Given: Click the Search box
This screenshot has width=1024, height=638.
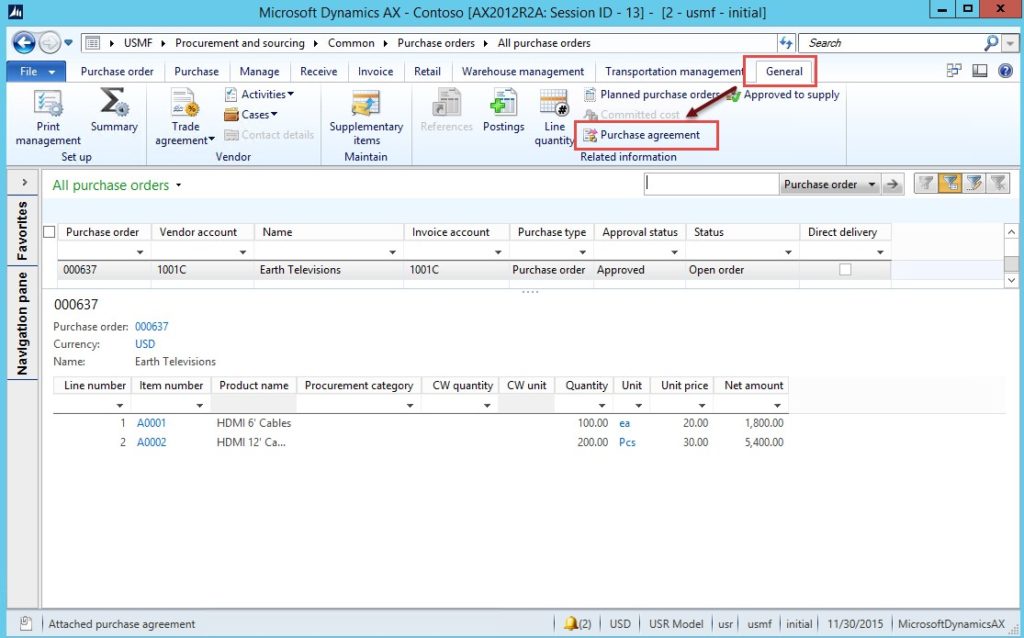Looking at the screenshot, I should 891,43.
